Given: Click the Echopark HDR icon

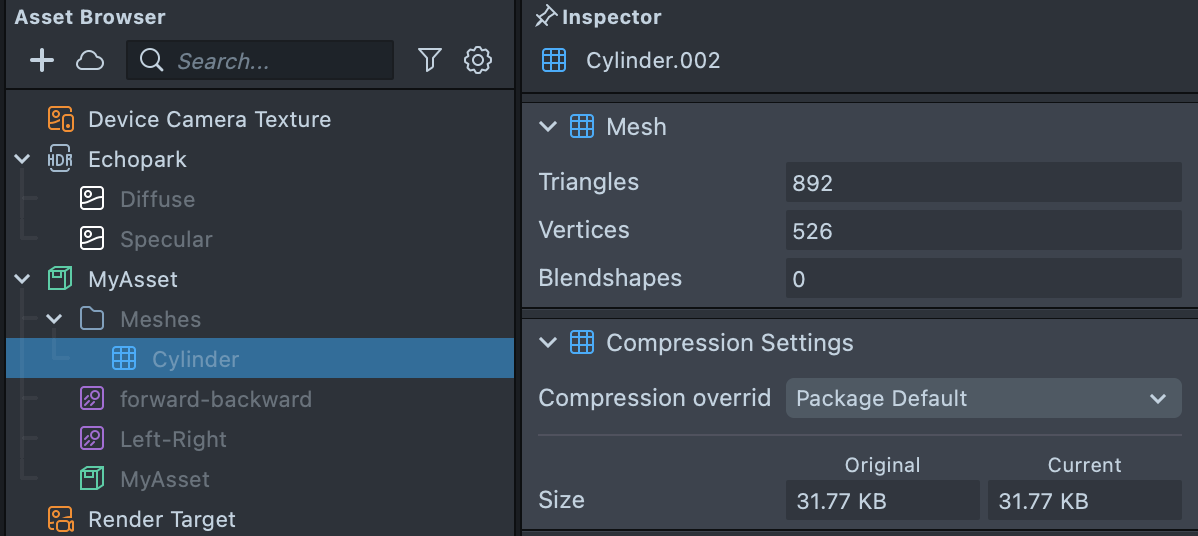Looking at the screenshot, I should 61,160.
